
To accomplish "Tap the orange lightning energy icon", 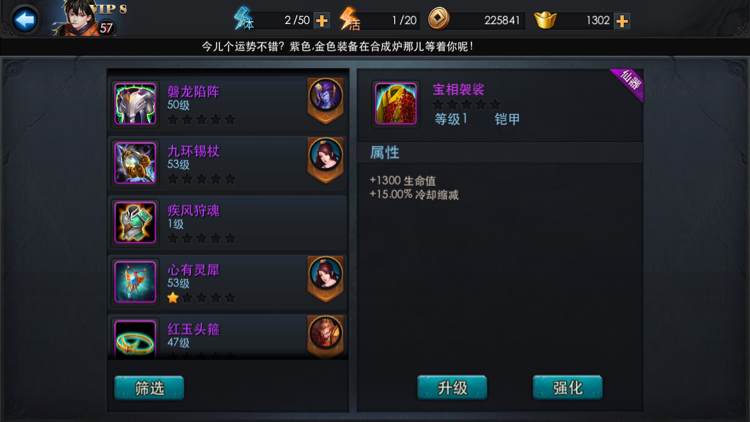I will [349, 19].
